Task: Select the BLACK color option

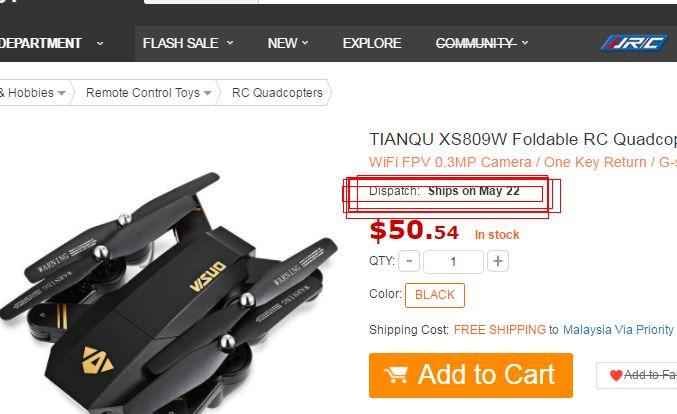Action: [435, 295]
